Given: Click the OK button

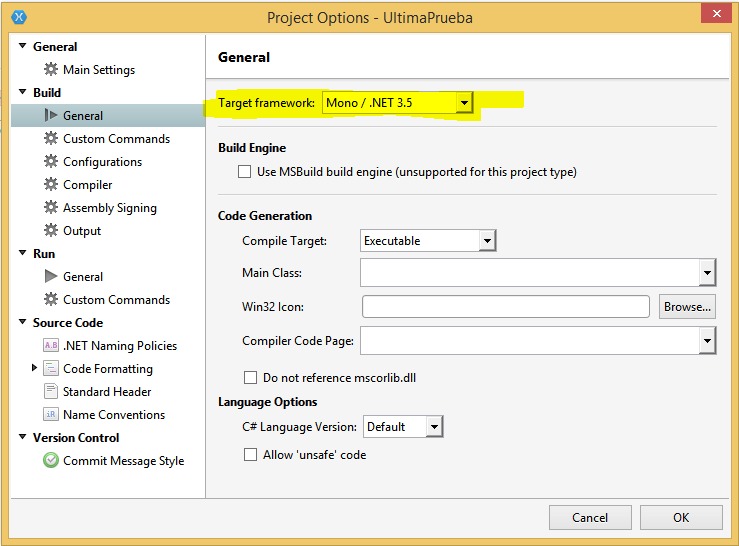Looking at the screenshot, I should (x=681, y=517).
